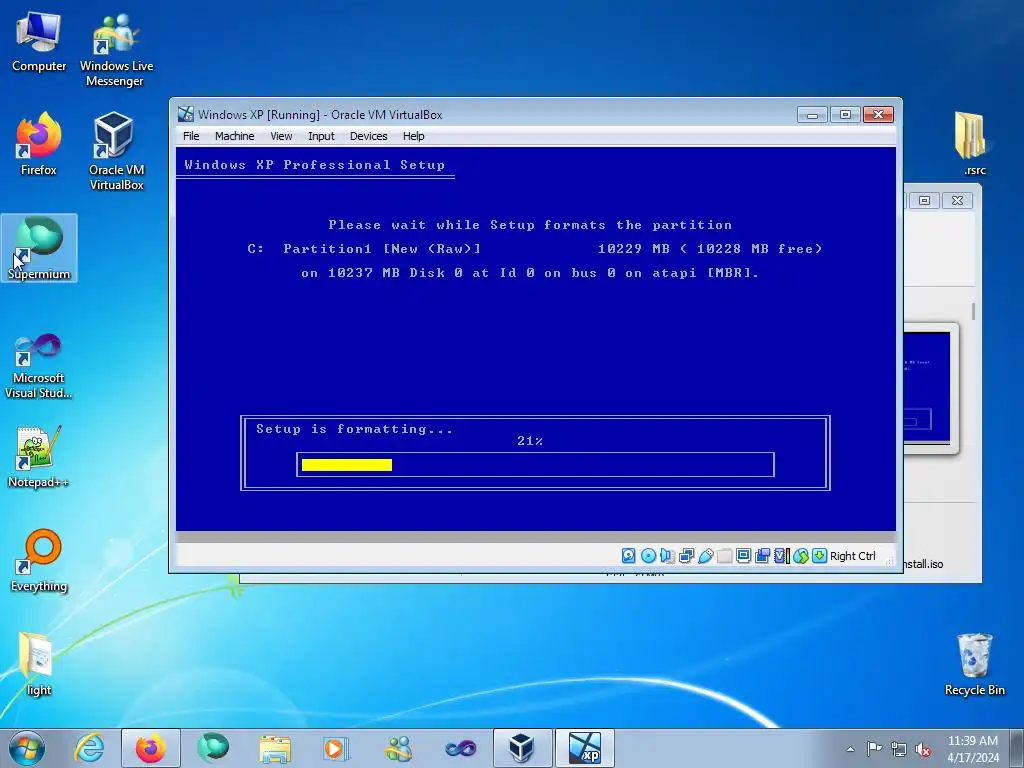
Task: Select the Notepad++ desktop shortcut
Action: click(39, 457)
